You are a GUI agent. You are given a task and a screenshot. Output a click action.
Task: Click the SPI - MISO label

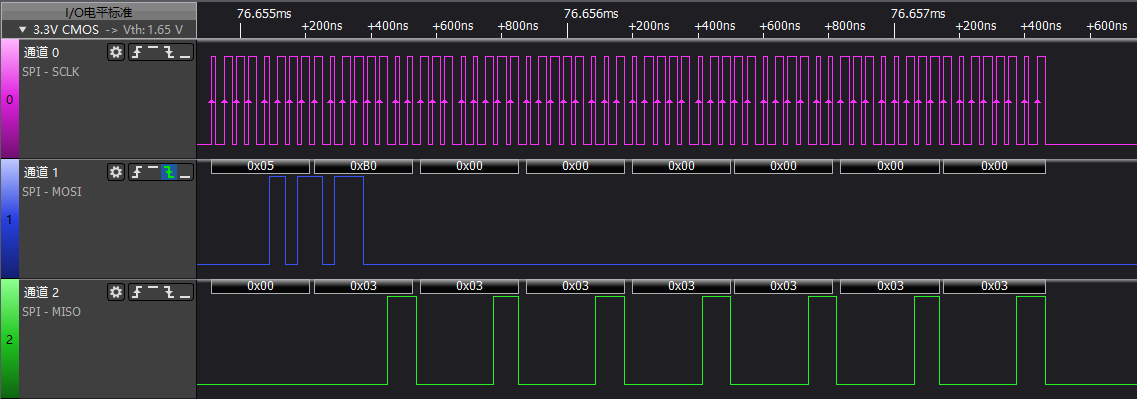point(51,312)
